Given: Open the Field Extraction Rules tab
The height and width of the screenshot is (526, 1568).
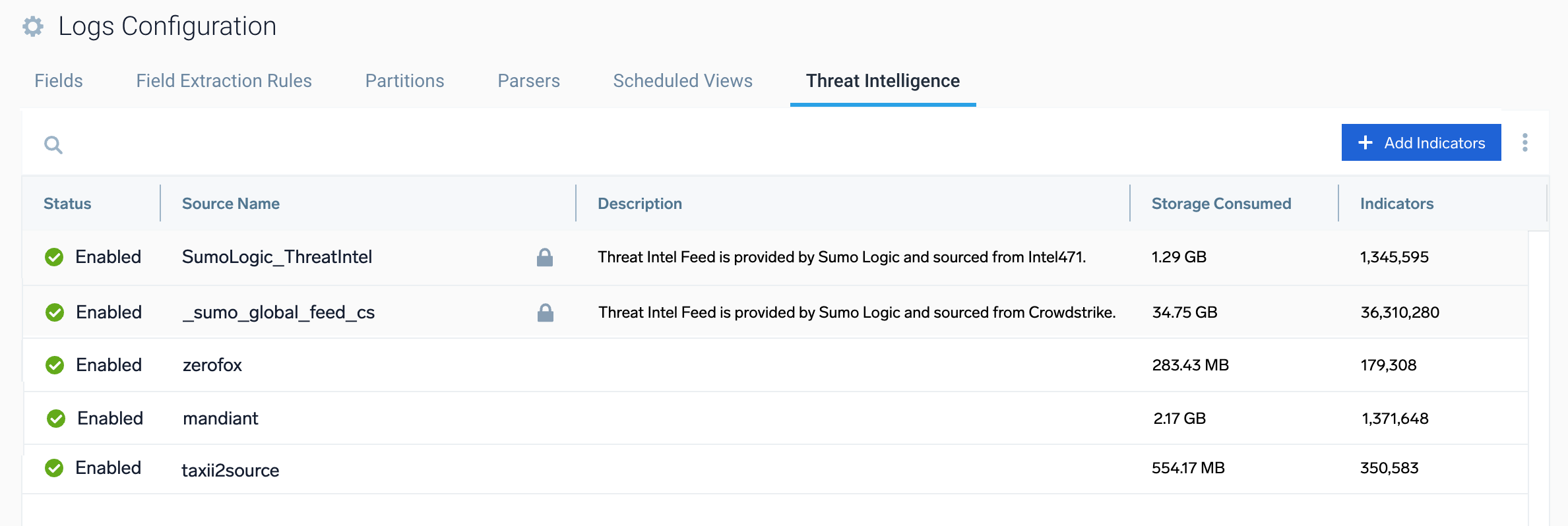Looking at the screenshot, I should (224, 80).
